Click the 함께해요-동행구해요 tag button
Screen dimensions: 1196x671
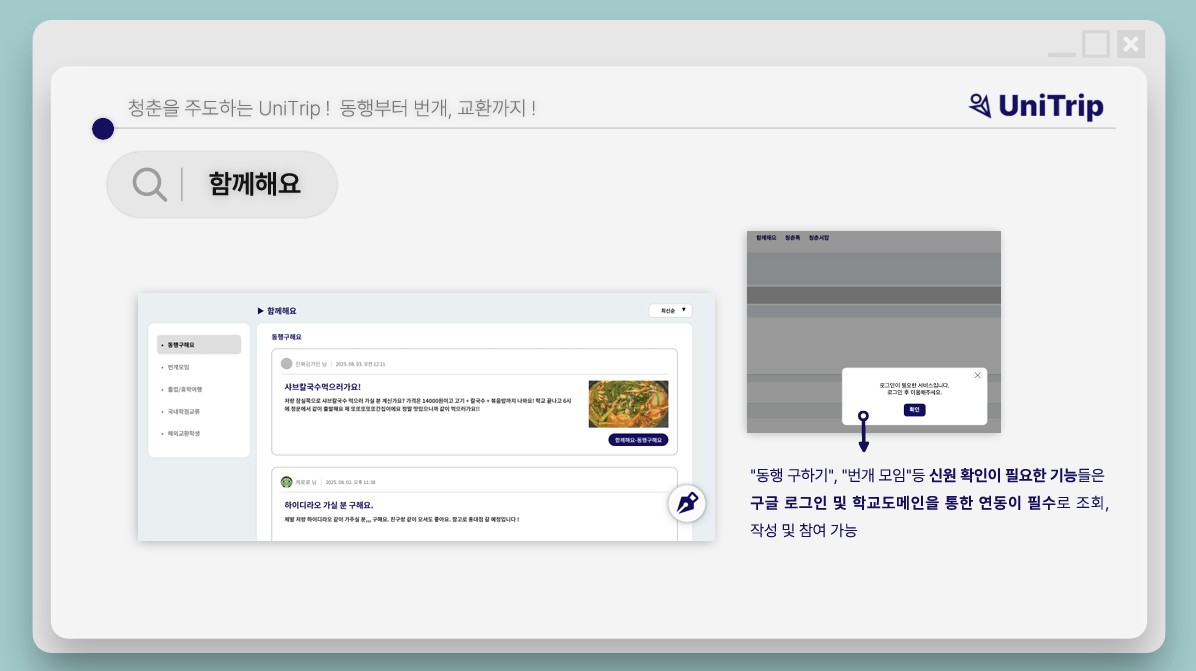[638, 440]
